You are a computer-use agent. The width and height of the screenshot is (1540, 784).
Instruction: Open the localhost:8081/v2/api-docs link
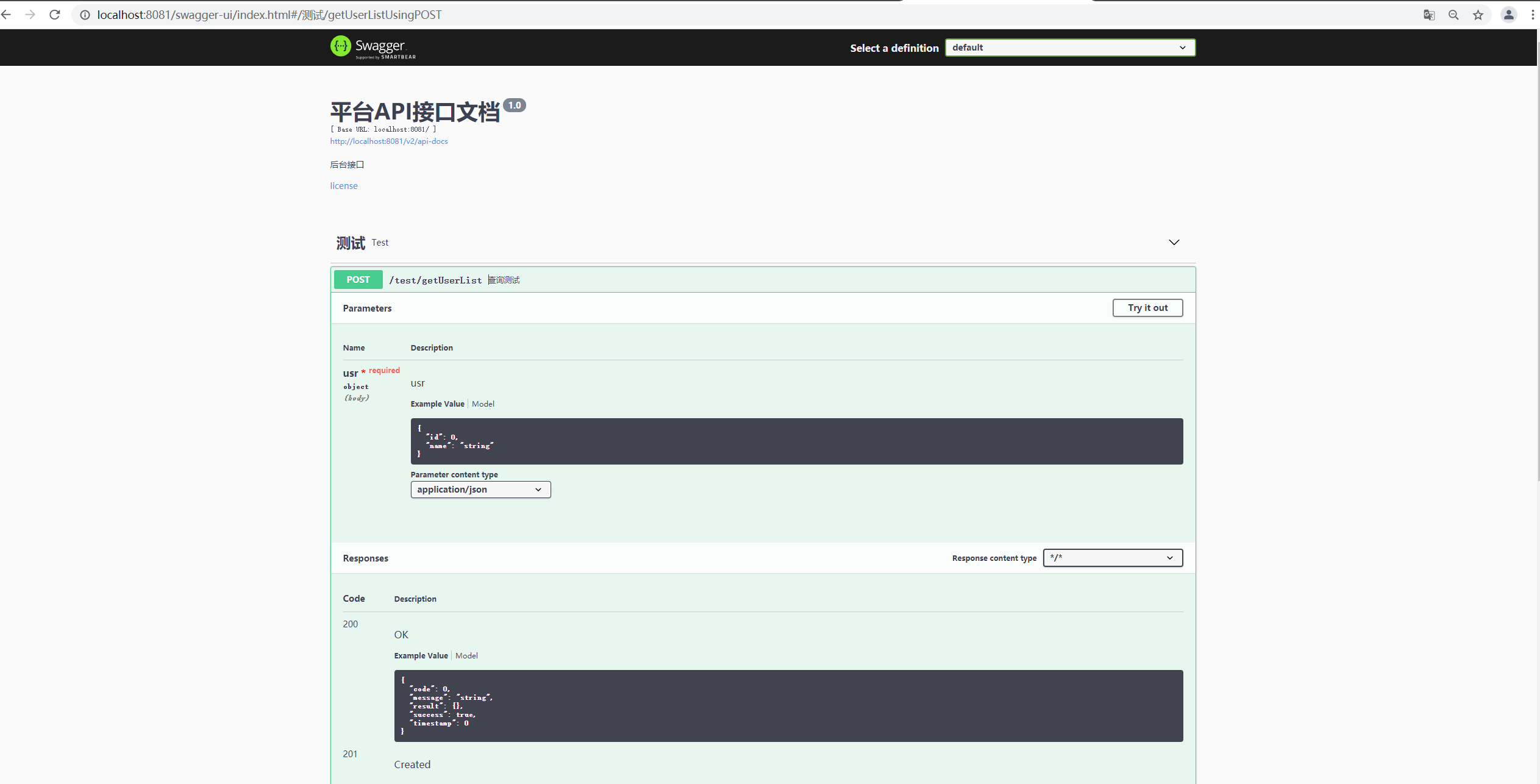coord(389,141)
